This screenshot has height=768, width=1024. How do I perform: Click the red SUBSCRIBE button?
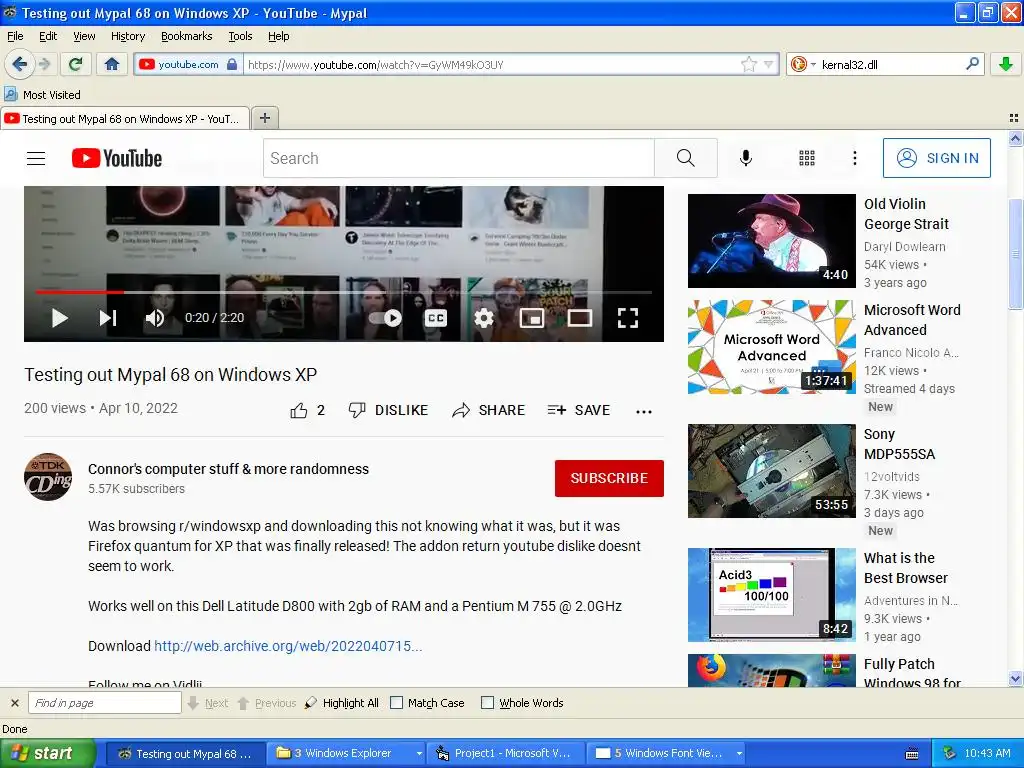(609, 478)
